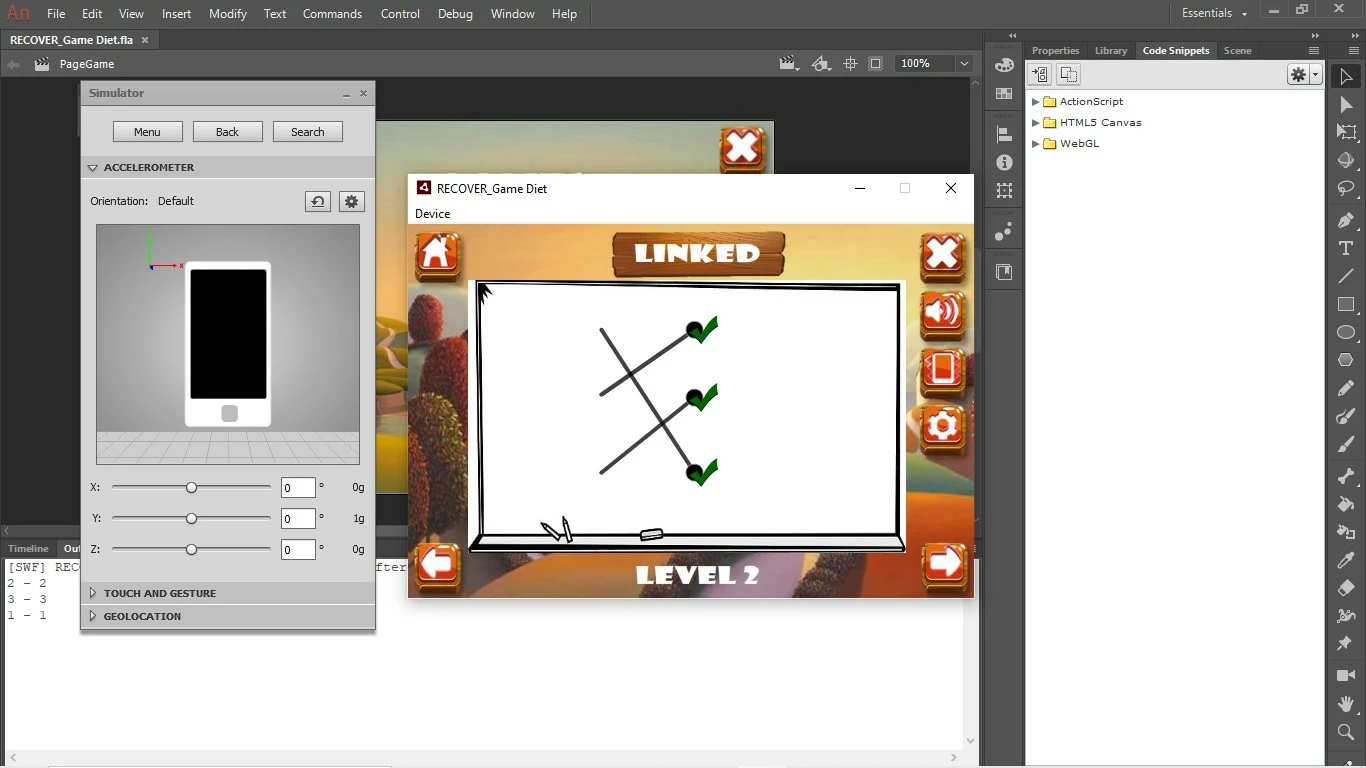The width and height of the screenshot is (1366, 768).
Task: Click the Edit Scene clapper icon
Action: pyautogui.click(x=789, y=63)
